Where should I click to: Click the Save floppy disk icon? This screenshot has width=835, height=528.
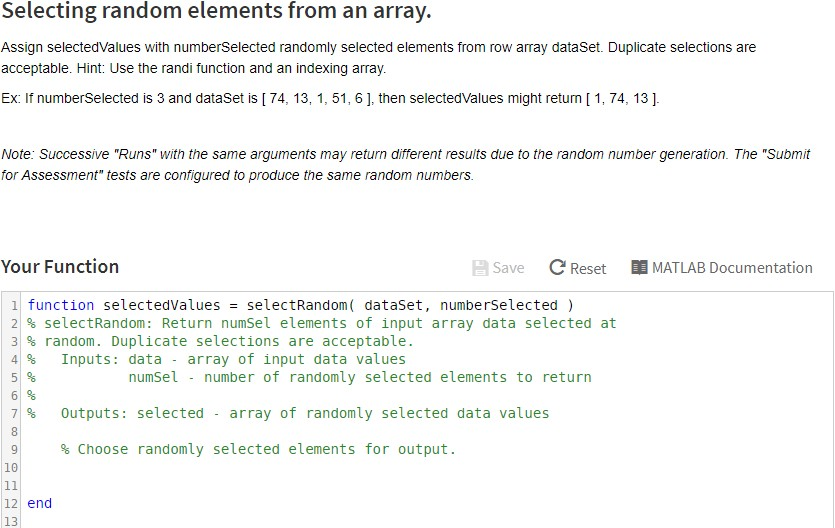click(480, 268)
